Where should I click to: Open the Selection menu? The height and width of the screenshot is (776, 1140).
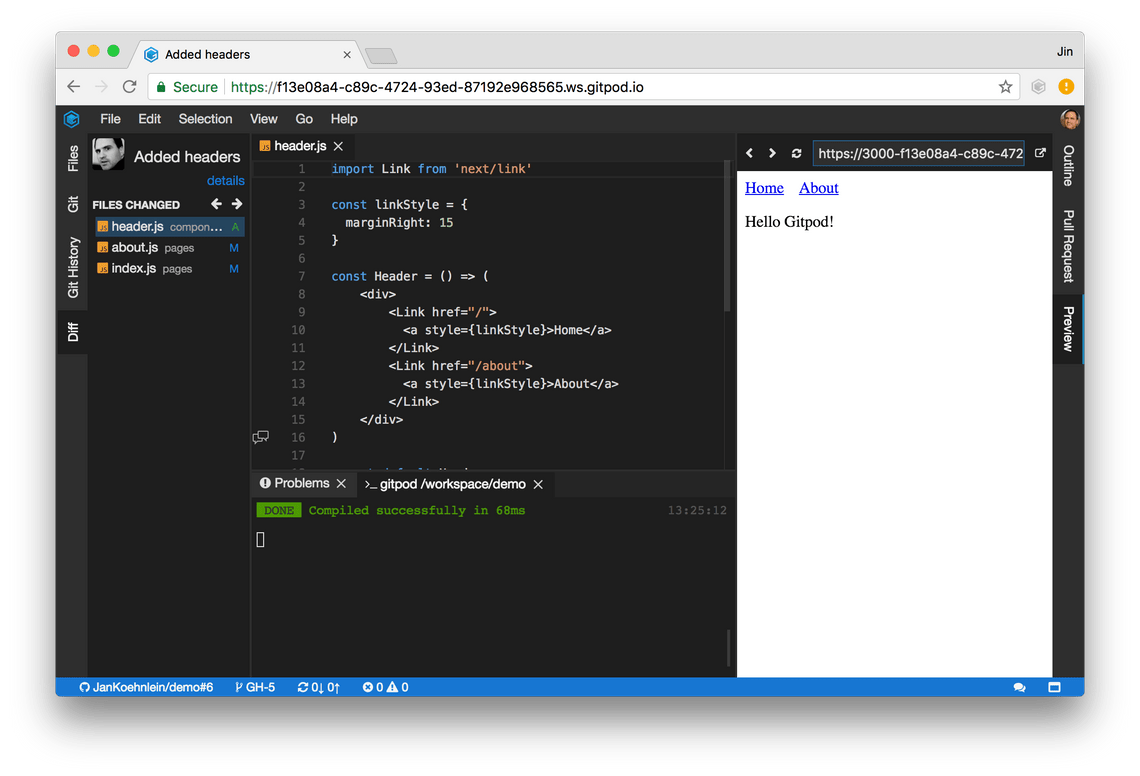point(206,119)
